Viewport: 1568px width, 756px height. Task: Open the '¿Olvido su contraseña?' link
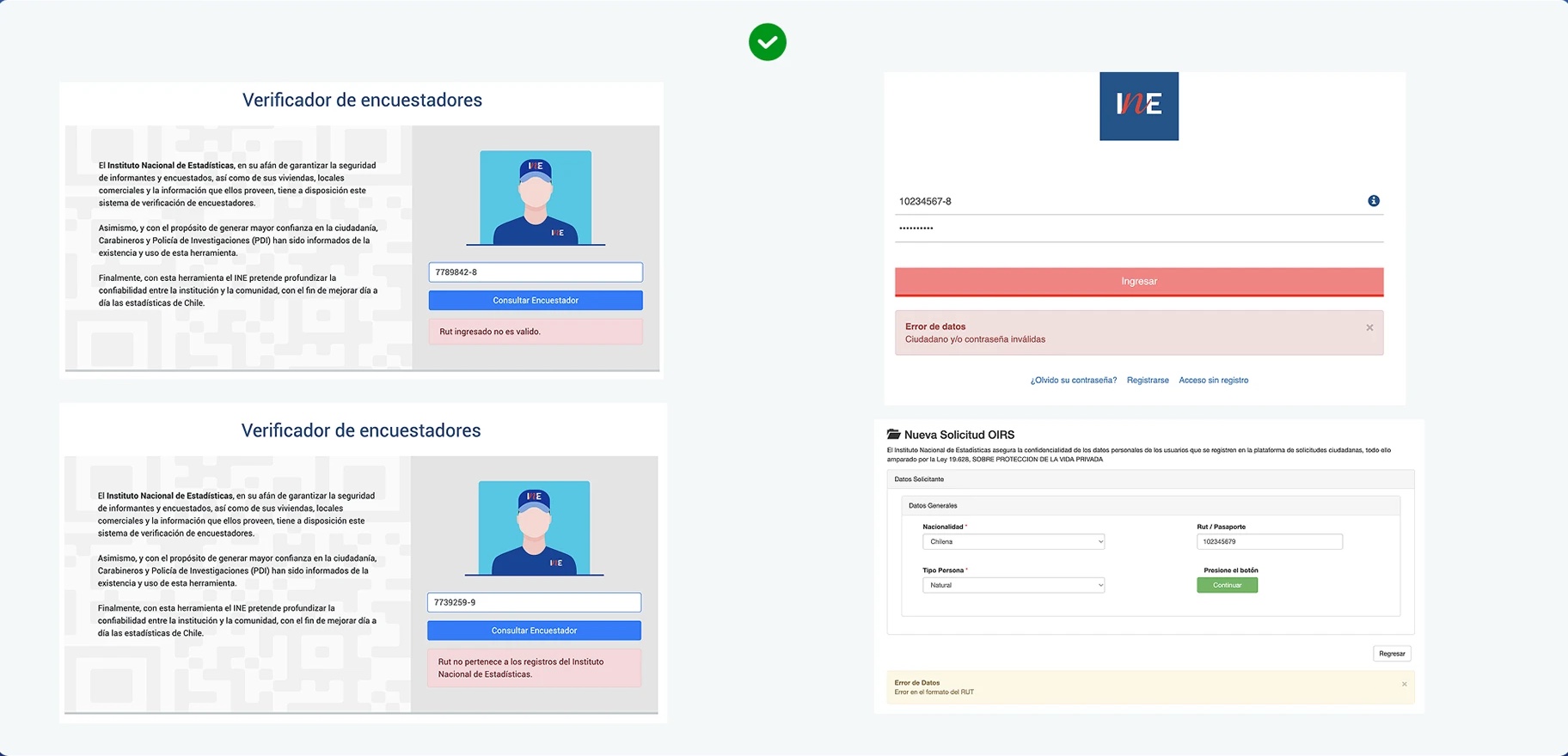(1074, 381)
